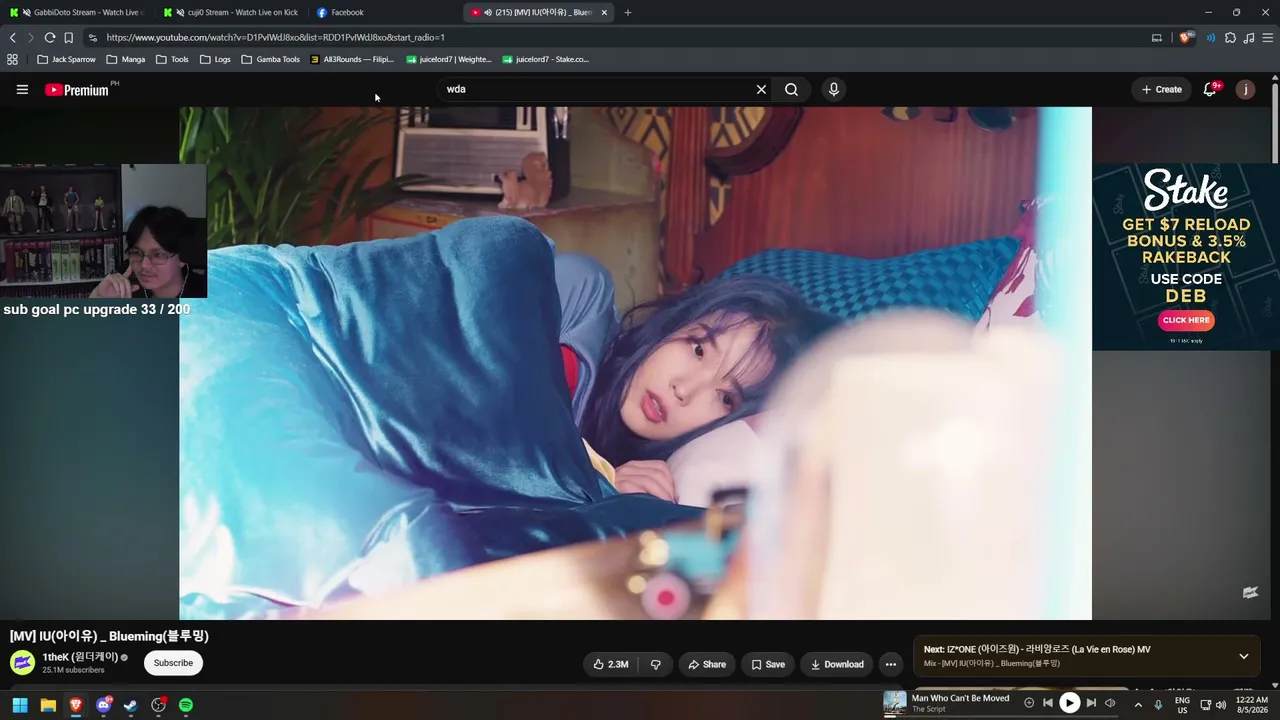Open Spotify from the taskbar
The width and height of the screenshot is (1280, 720).
tap(186, 705)
